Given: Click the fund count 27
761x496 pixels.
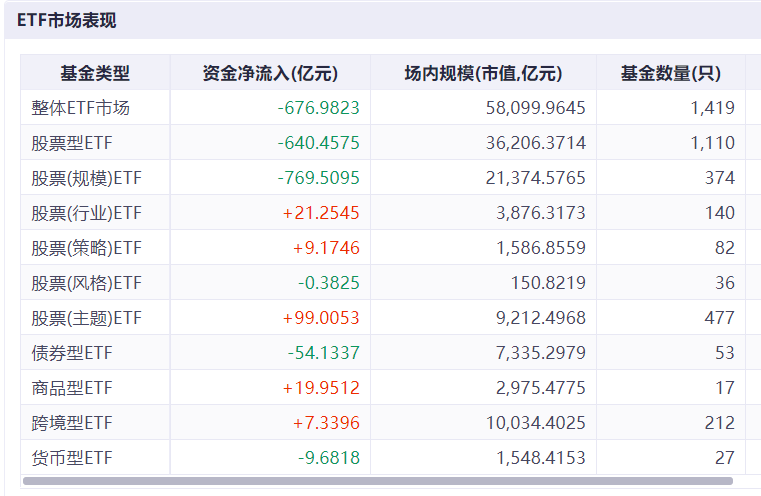Looking at the screenshot, I should click(725, 458).
